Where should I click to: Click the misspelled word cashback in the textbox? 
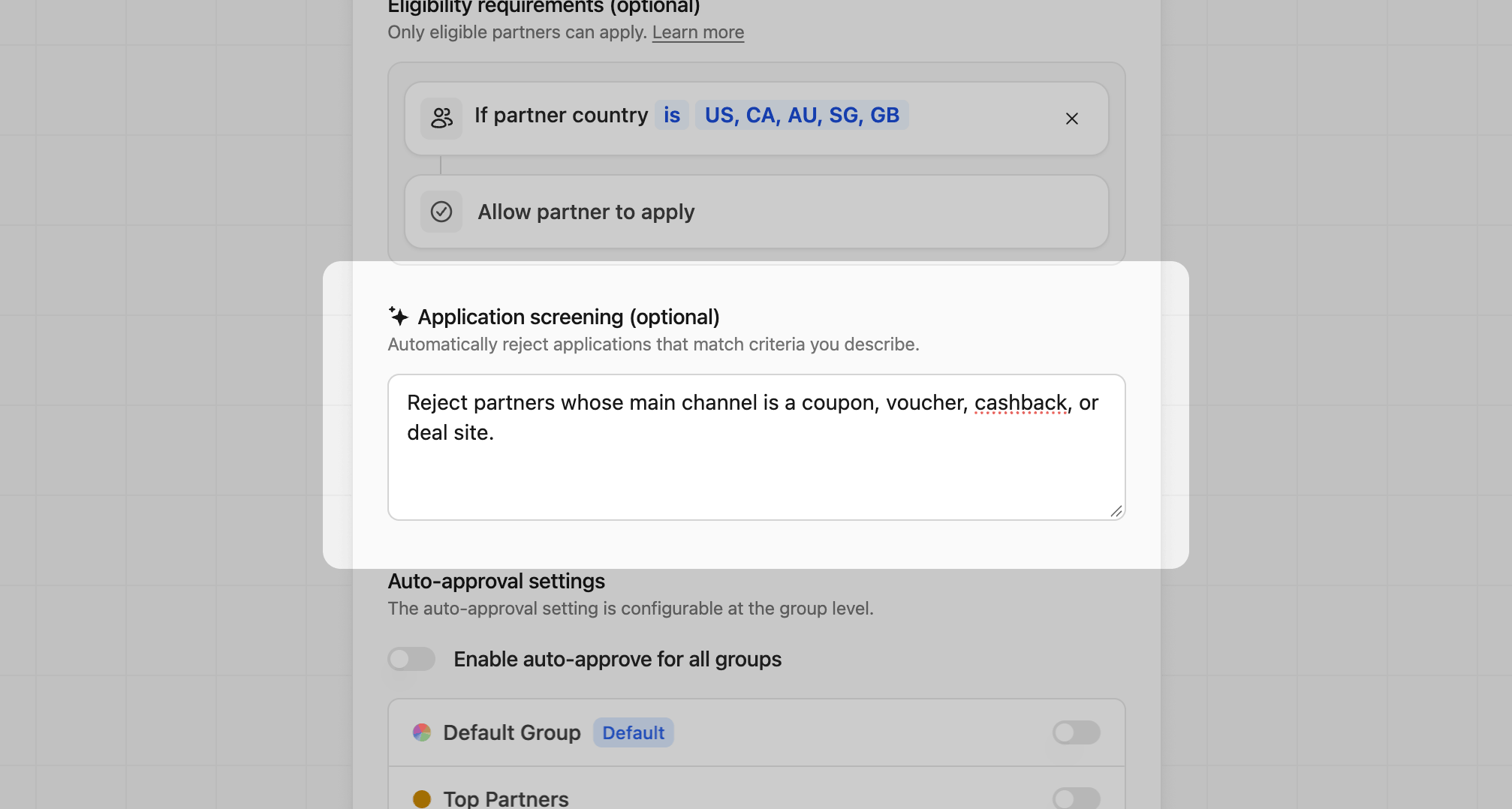pos(1021,403)
